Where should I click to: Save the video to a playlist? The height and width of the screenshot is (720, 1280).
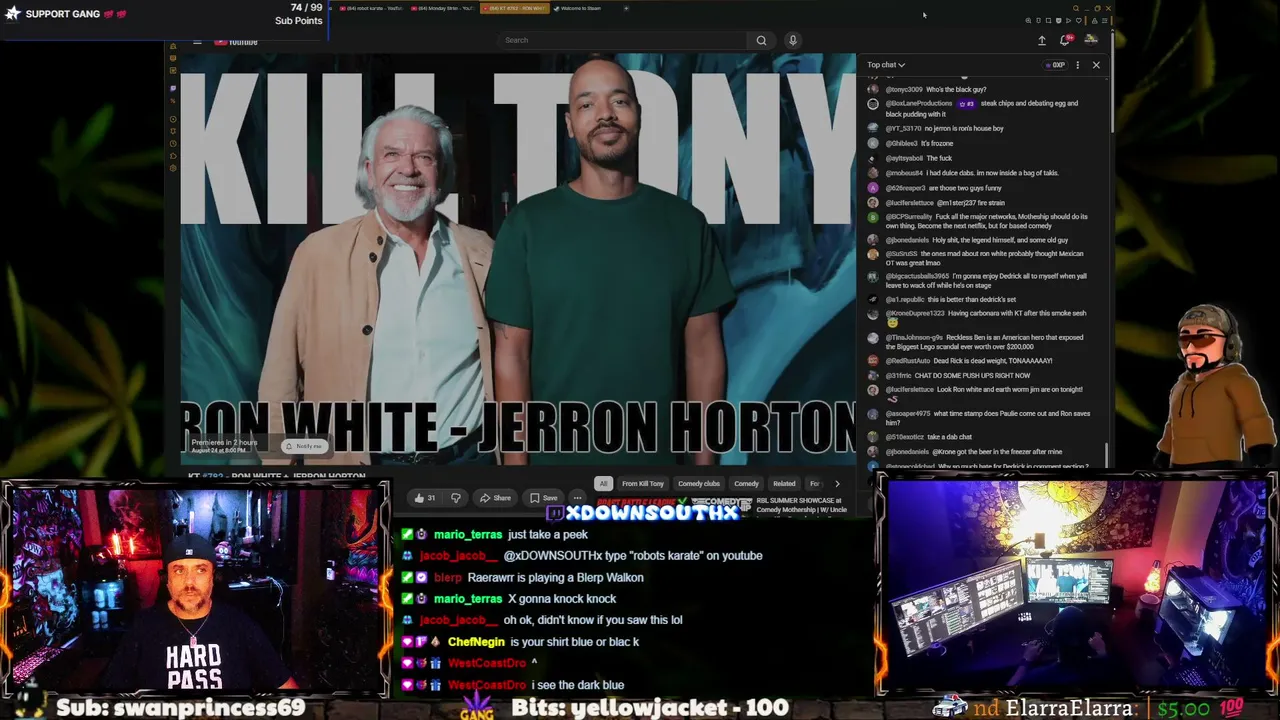click(x=544, y=498)
